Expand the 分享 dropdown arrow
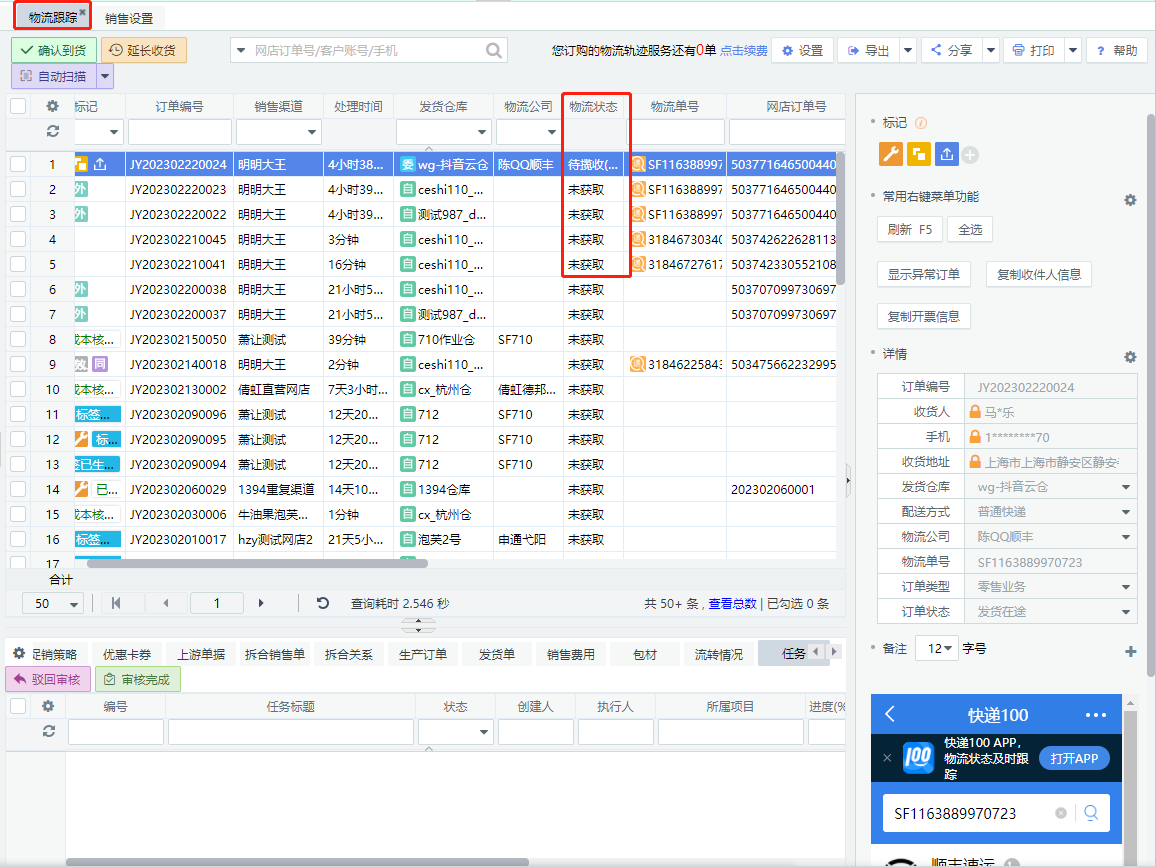Screen dimensions: 1156x867 coord(991,50)
